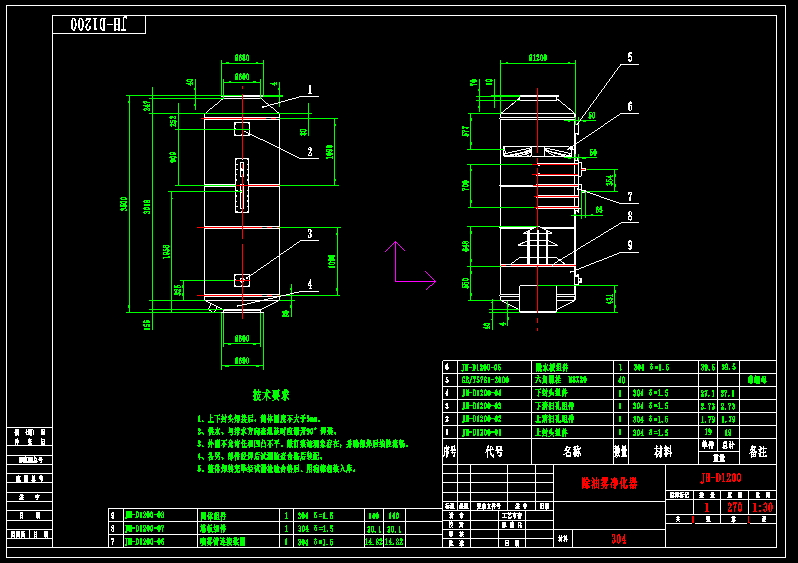Image resolution: width=798 pixels, height=563 pixels.
Task: Select part code JH-D1200-05 in row 6
Action: [481, 367]
